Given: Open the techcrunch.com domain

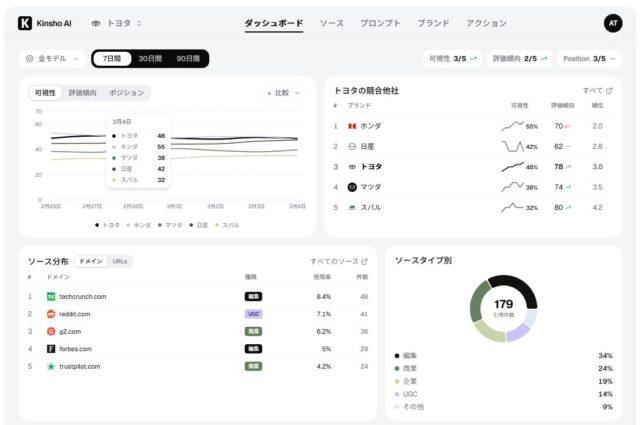Looking at the screenshot, I should point(83,296).
